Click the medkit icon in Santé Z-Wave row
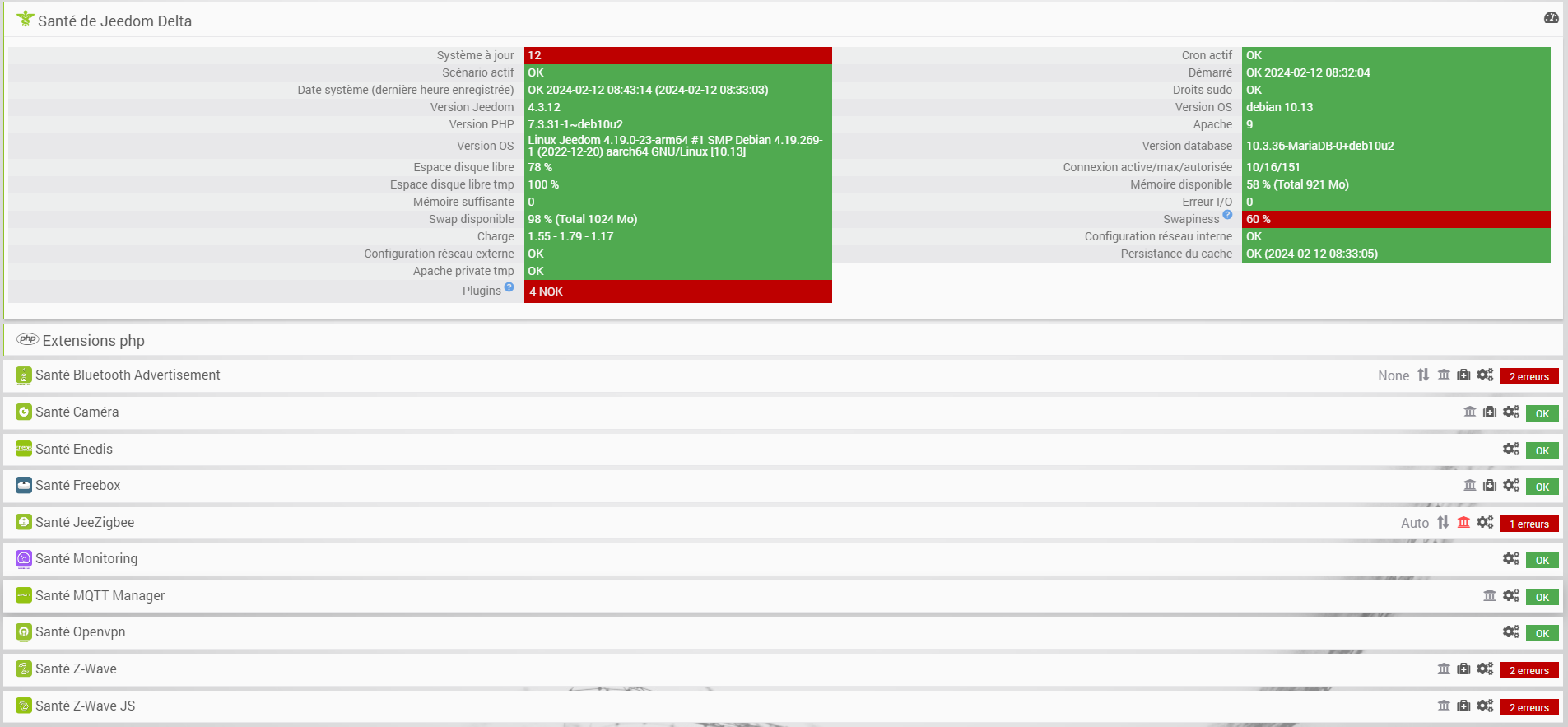1568x727 pixels. [x=1463, y=669]
